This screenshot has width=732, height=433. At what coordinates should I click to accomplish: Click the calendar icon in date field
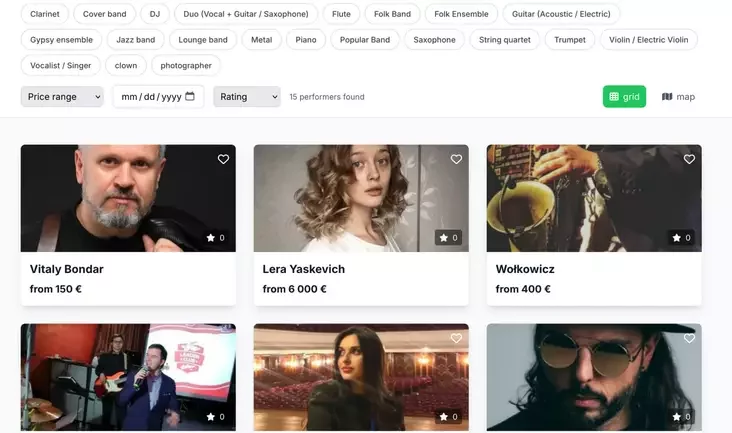[190, 97]
